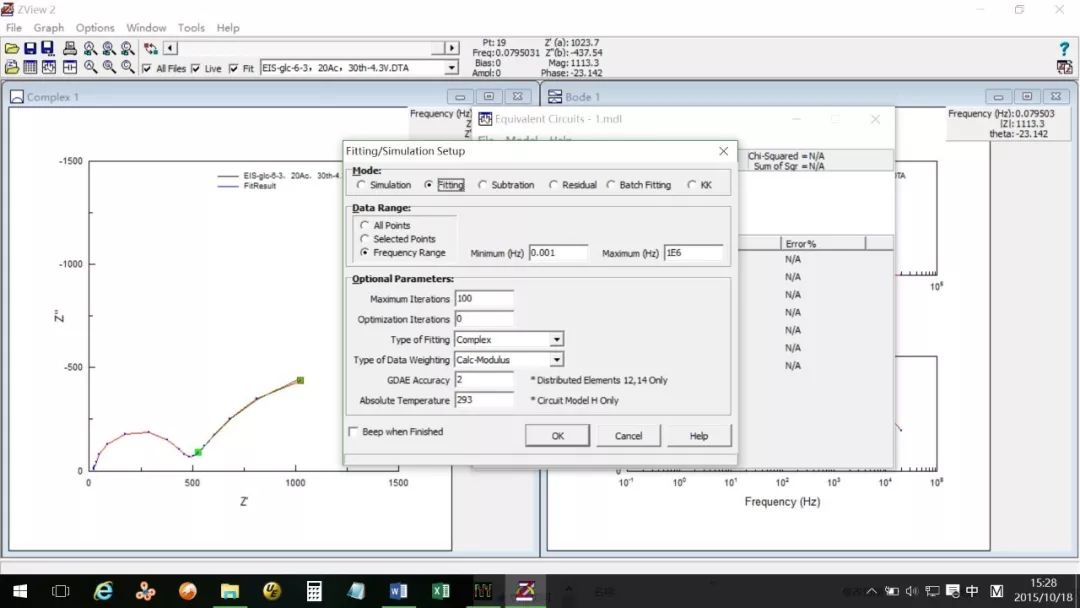Screen dimensions: 1080x608
Task: Open the Window menu
Action: click(146, 28)
